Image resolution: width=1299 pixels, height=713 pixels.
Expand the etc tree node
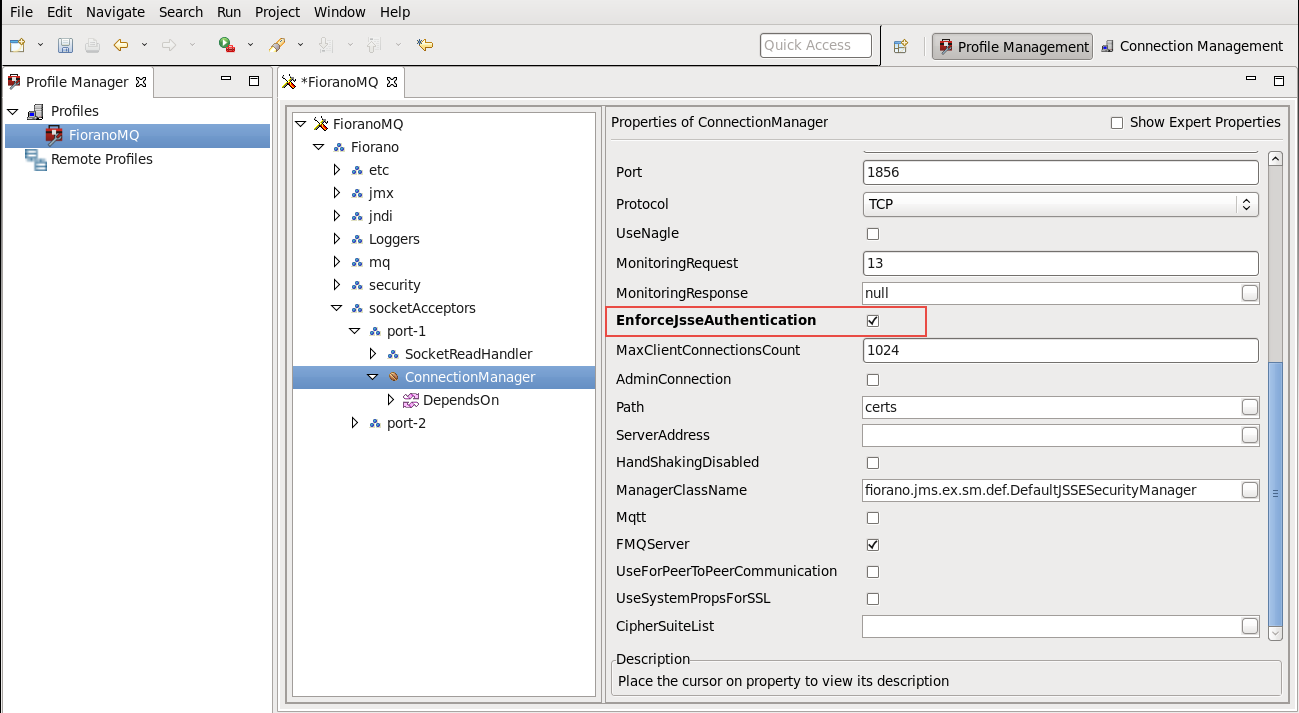[x=337, y=170]
